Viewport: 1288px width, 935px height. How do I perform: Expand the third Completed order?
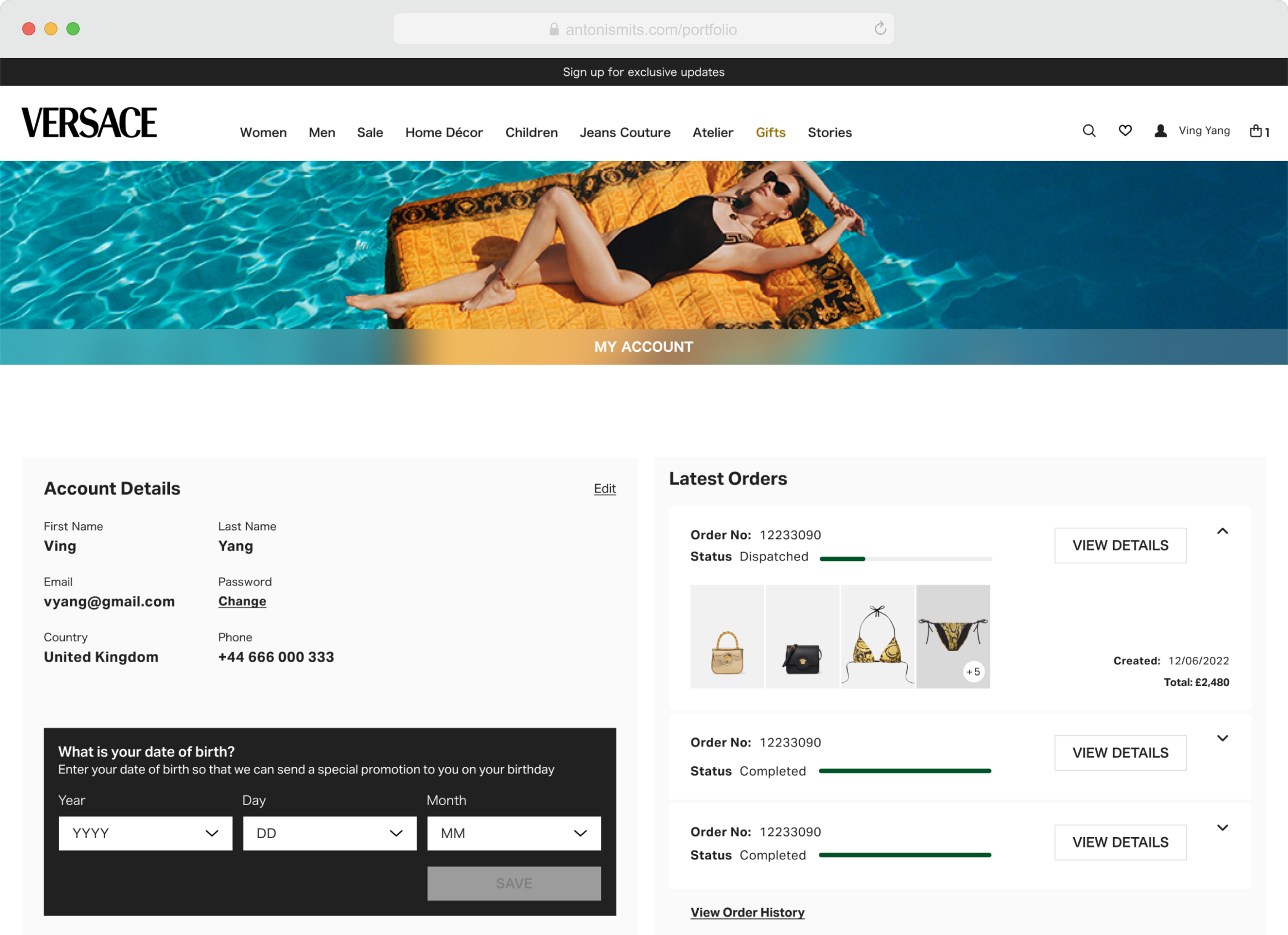pos(1224,827)
